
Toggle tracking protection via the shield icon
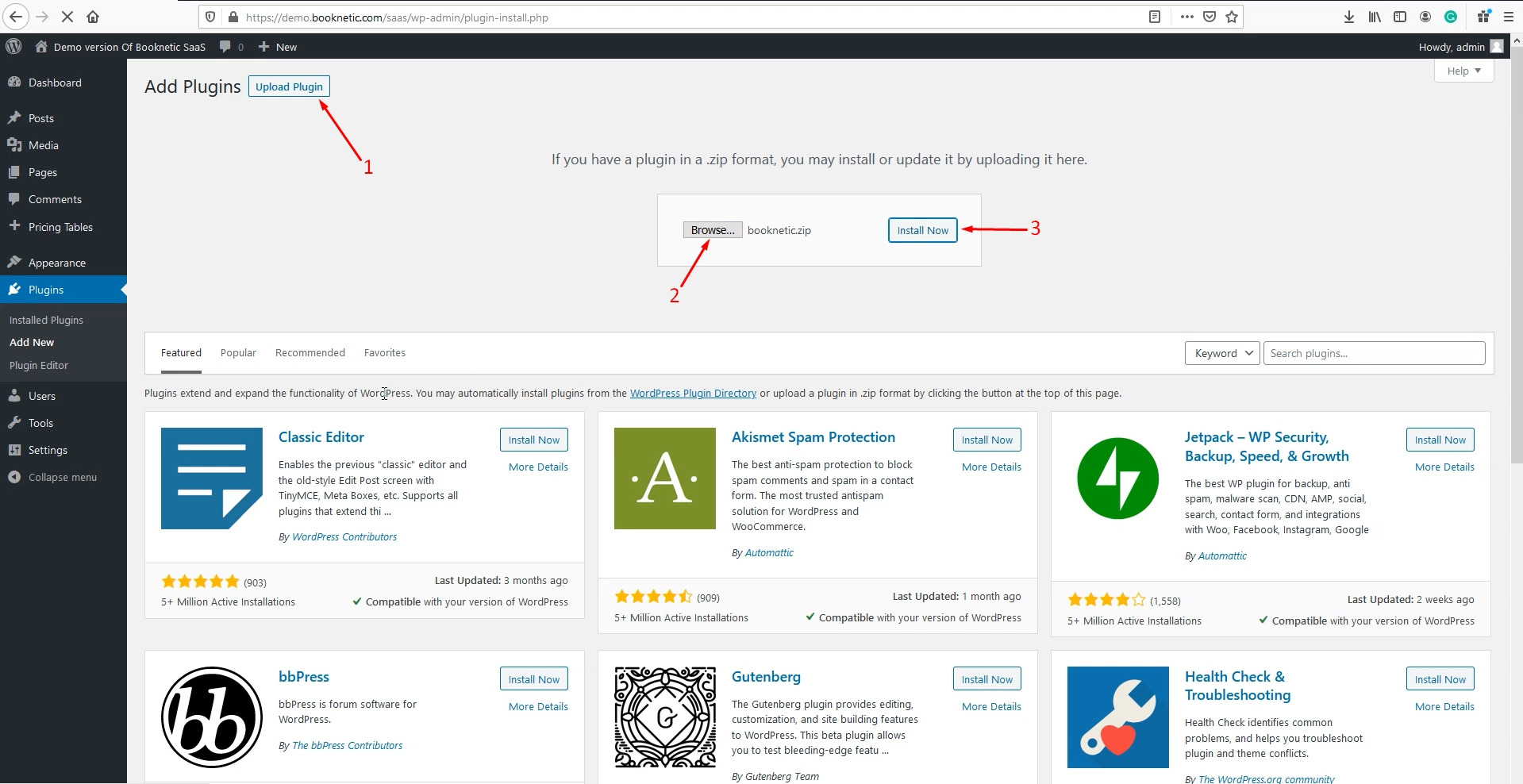pos(210,16)
